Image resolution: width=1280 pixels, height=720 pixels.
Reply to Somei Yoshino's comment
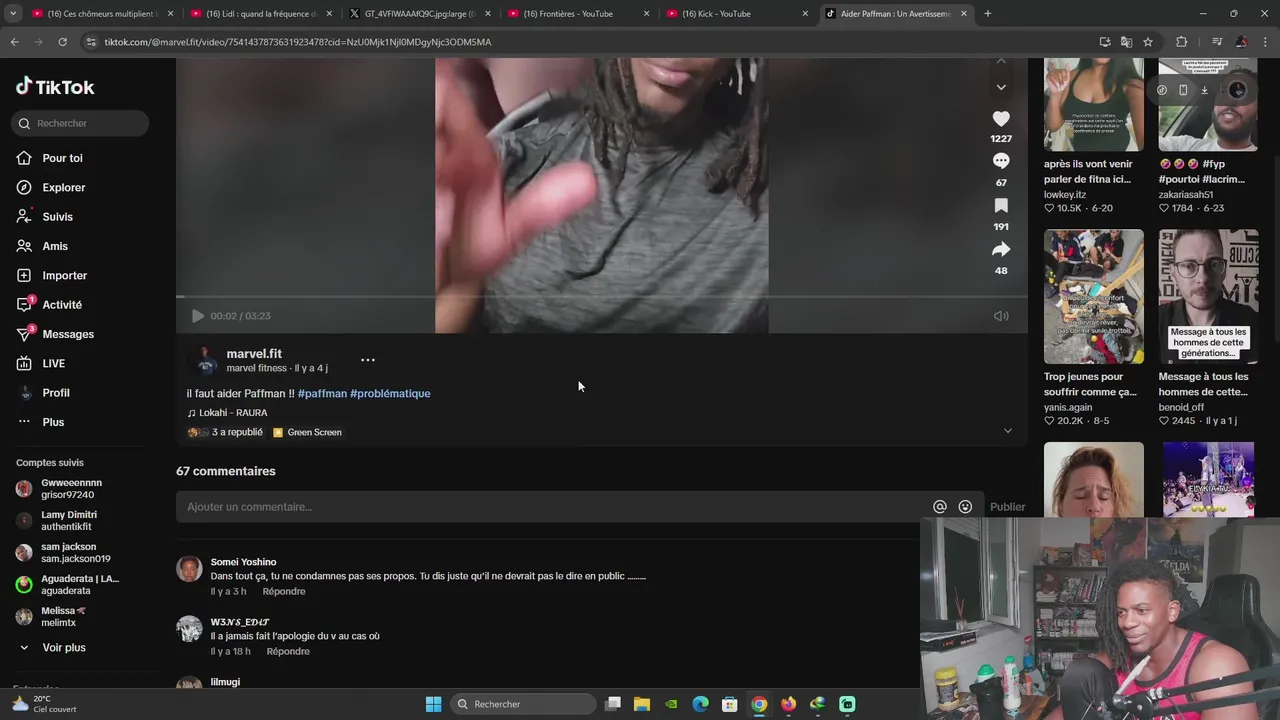pyautogui.click(x=284, y=592)
